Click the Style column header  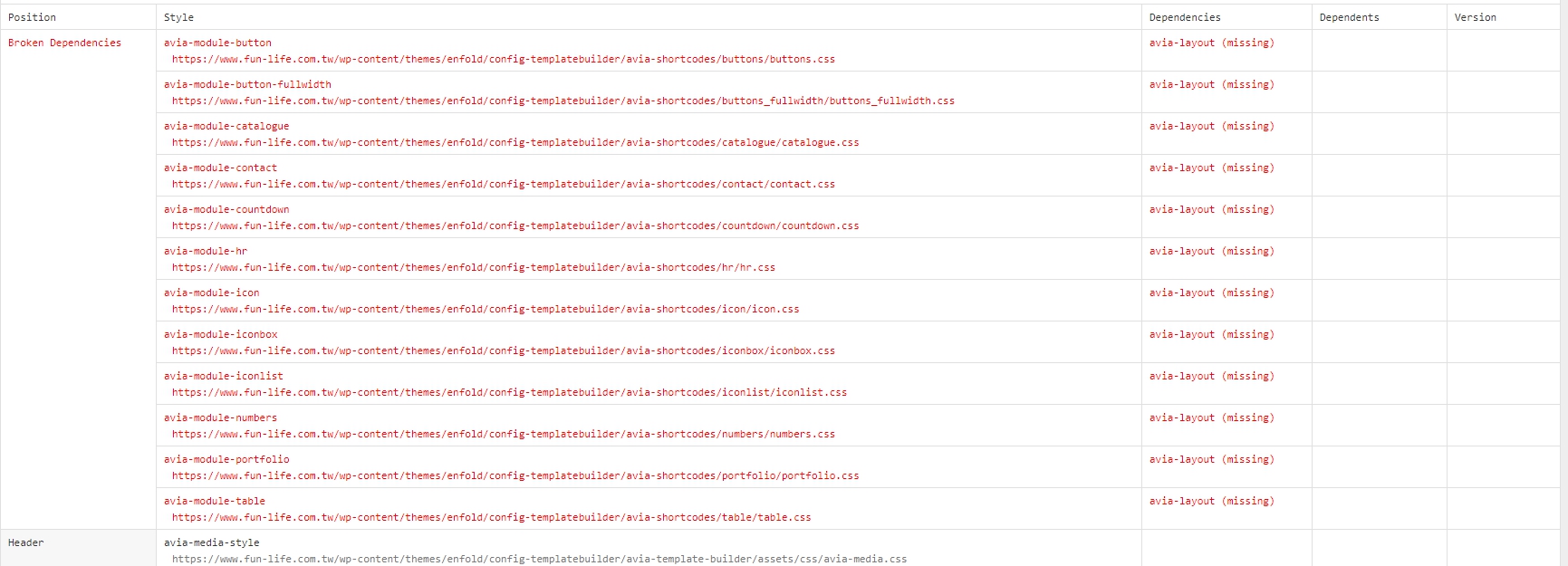(x=178, y=17)
